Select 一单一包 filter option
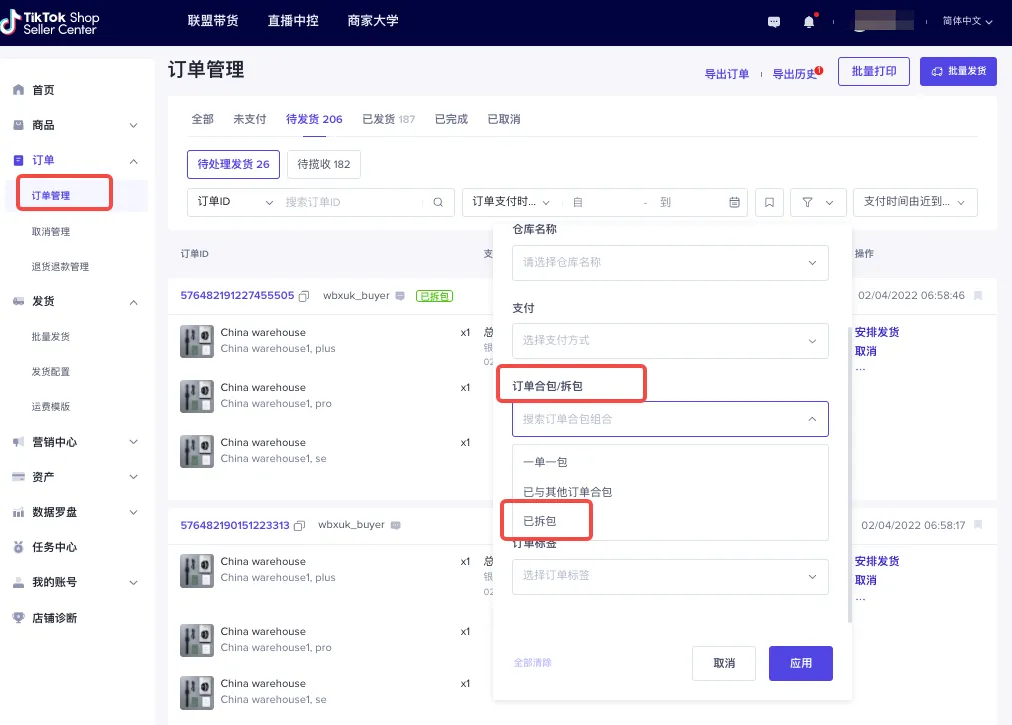The image size is (1012, 725). point(545,462)
